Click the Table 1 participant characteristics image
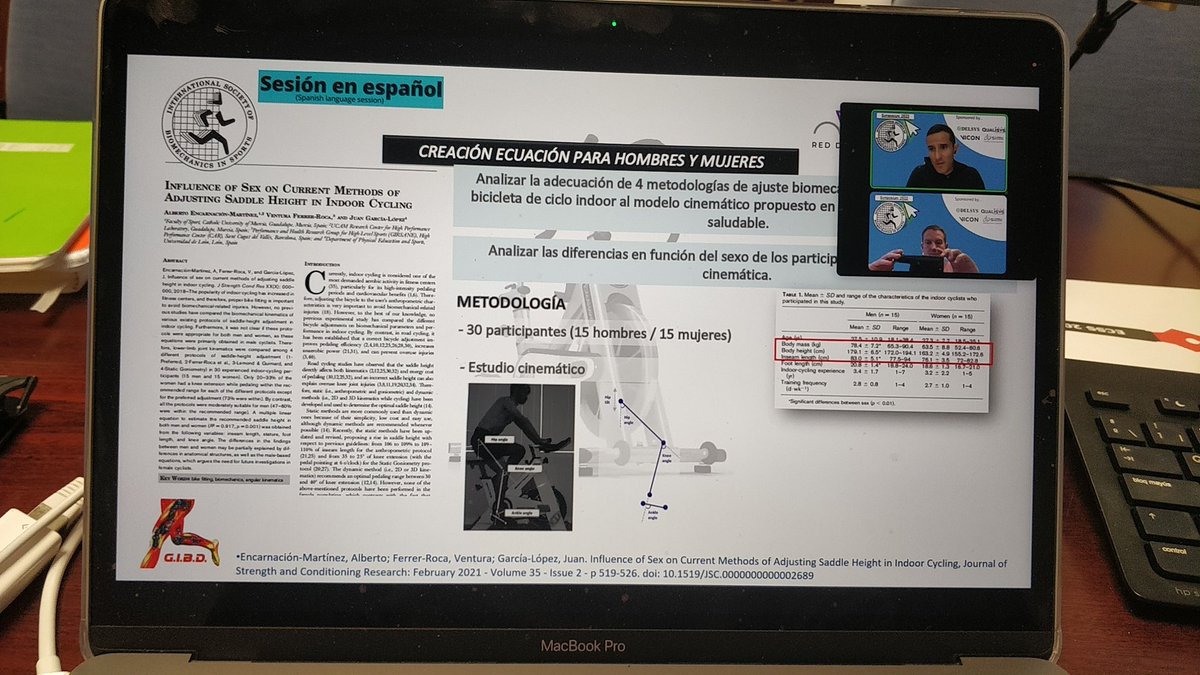 click(881, 350)
